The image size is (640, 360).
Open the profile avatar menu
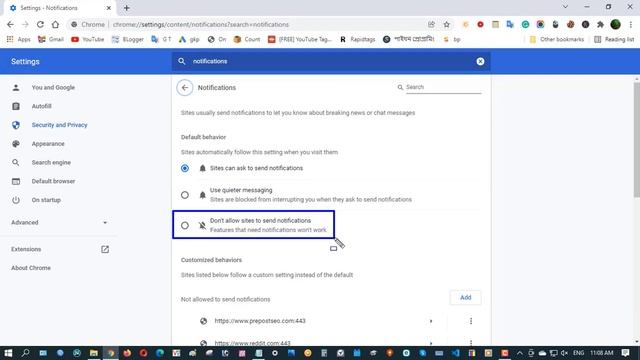tap(615, 24)
